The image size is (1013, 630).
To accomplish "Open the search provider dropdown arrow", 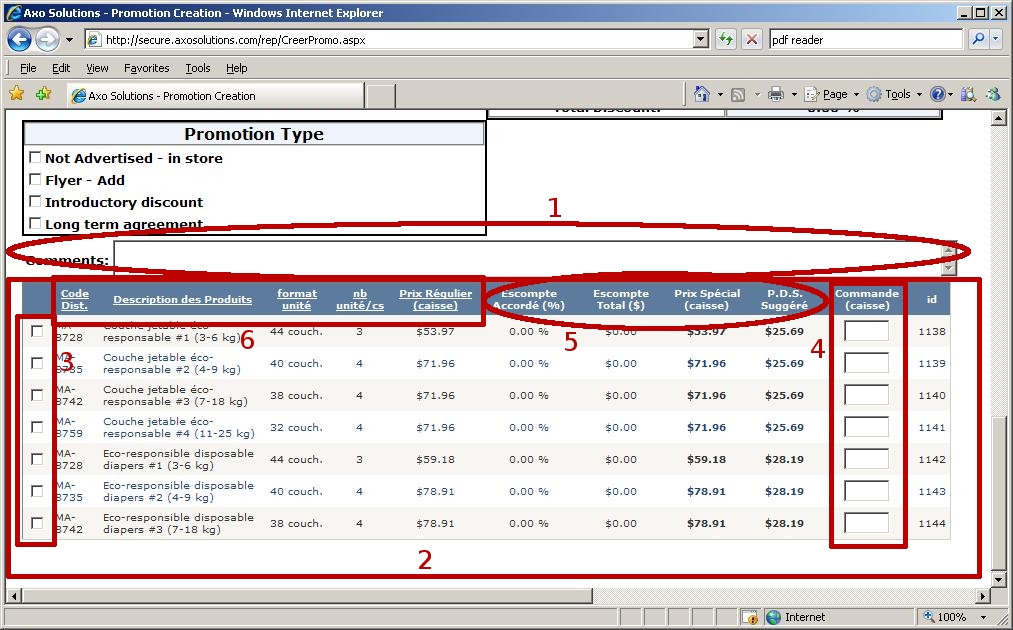I will [996, 39].
